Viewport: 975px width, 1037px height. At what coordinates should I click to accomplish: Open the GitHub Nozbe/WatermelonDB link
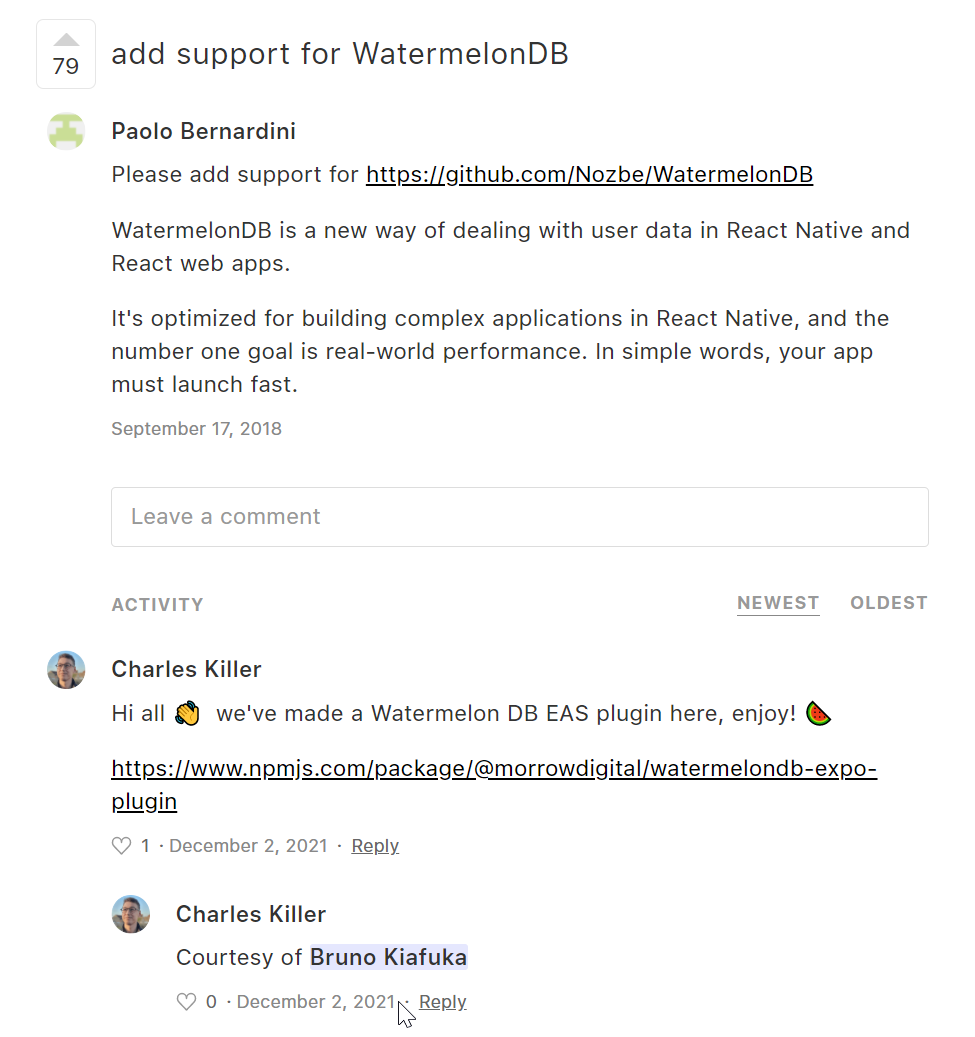click(x=589, y=175)
